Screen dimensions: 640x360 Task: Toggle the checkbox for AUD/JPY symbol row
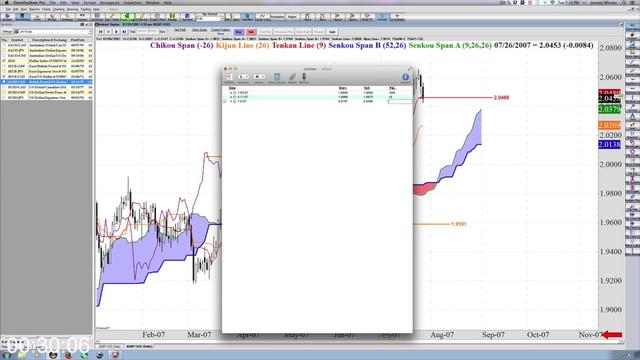[x=4, y=50]
